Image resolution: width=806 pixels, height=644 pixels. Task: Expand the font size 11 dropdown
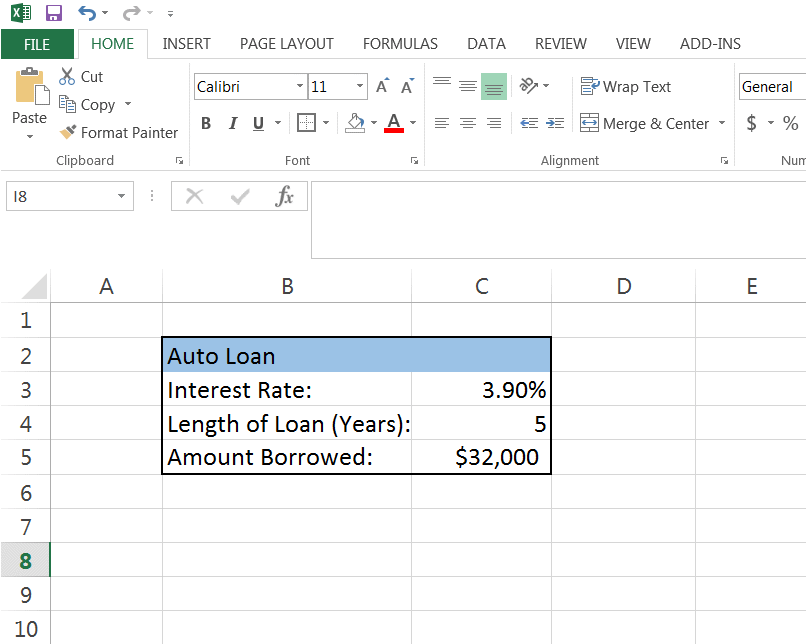pos(360,86)
